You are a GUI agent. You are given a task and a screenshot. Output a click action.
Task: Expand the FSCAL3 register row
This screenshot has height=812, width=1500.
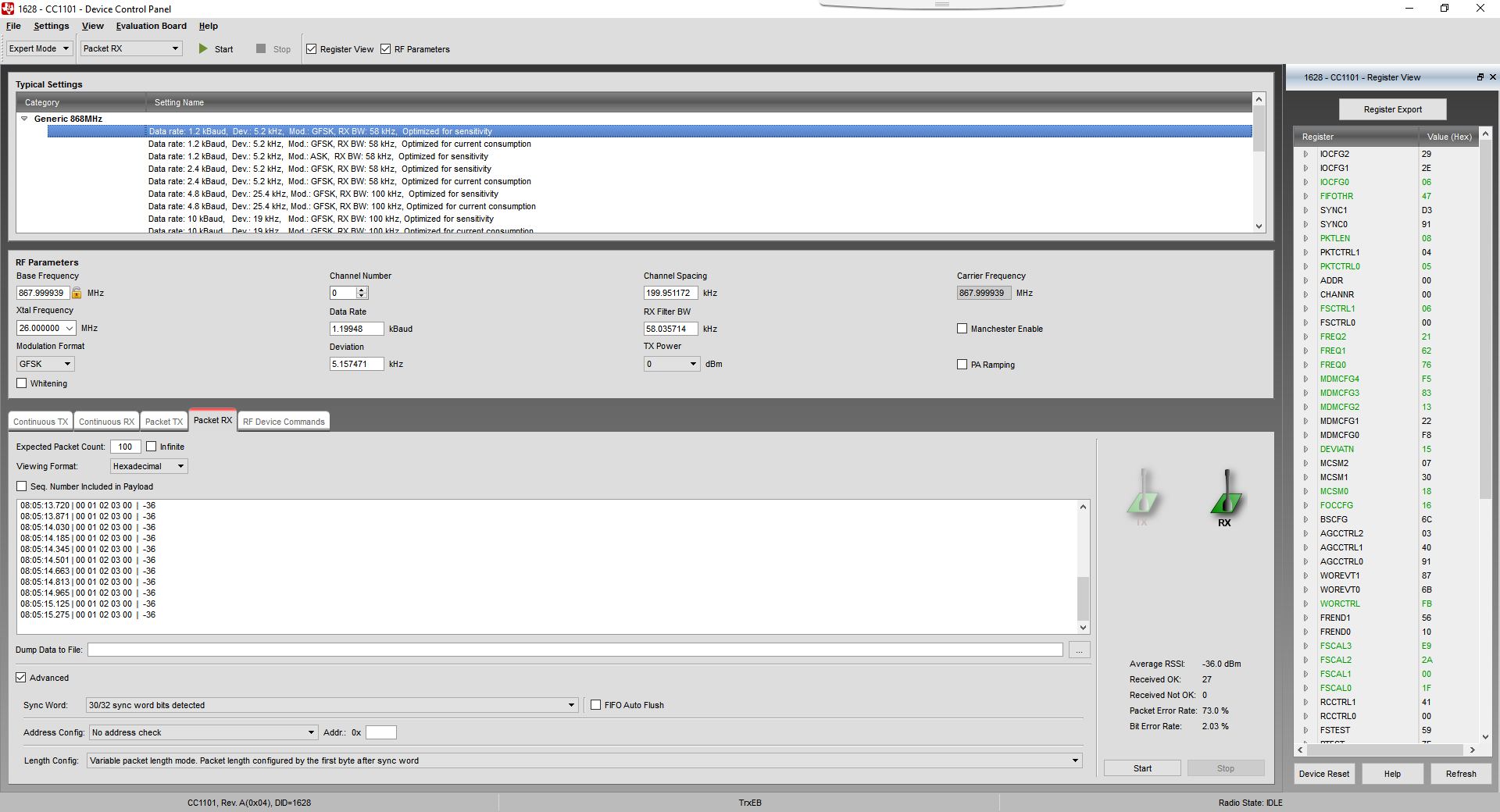coord(1305,646)
